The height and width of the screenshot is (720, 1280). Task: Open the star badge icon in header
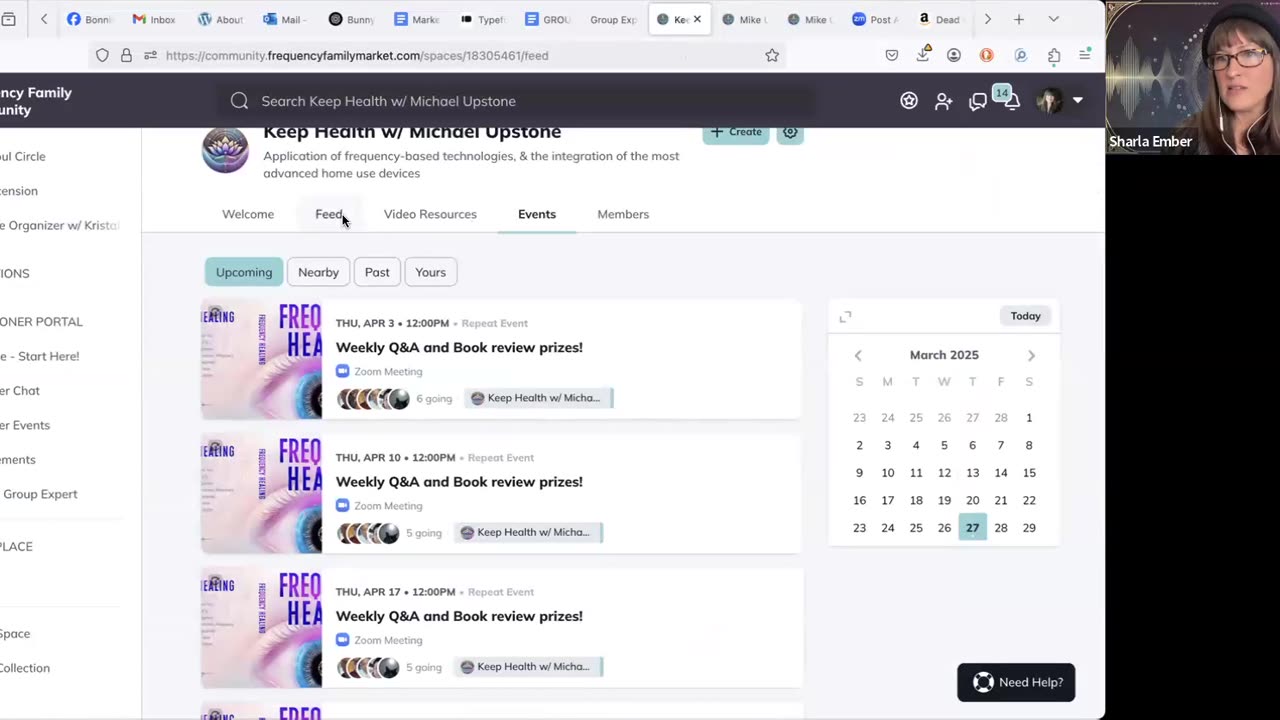pyautogui.click(x=909, y=101)
